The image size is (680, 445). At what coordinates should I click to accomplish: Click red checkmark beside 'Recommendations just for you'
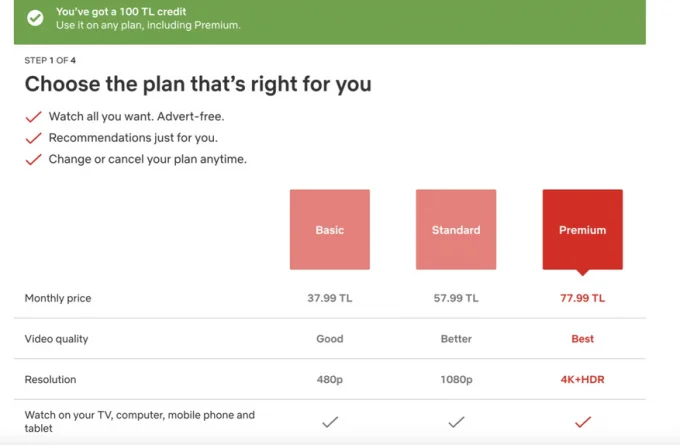pyautogui.click(x=33, y=138)
